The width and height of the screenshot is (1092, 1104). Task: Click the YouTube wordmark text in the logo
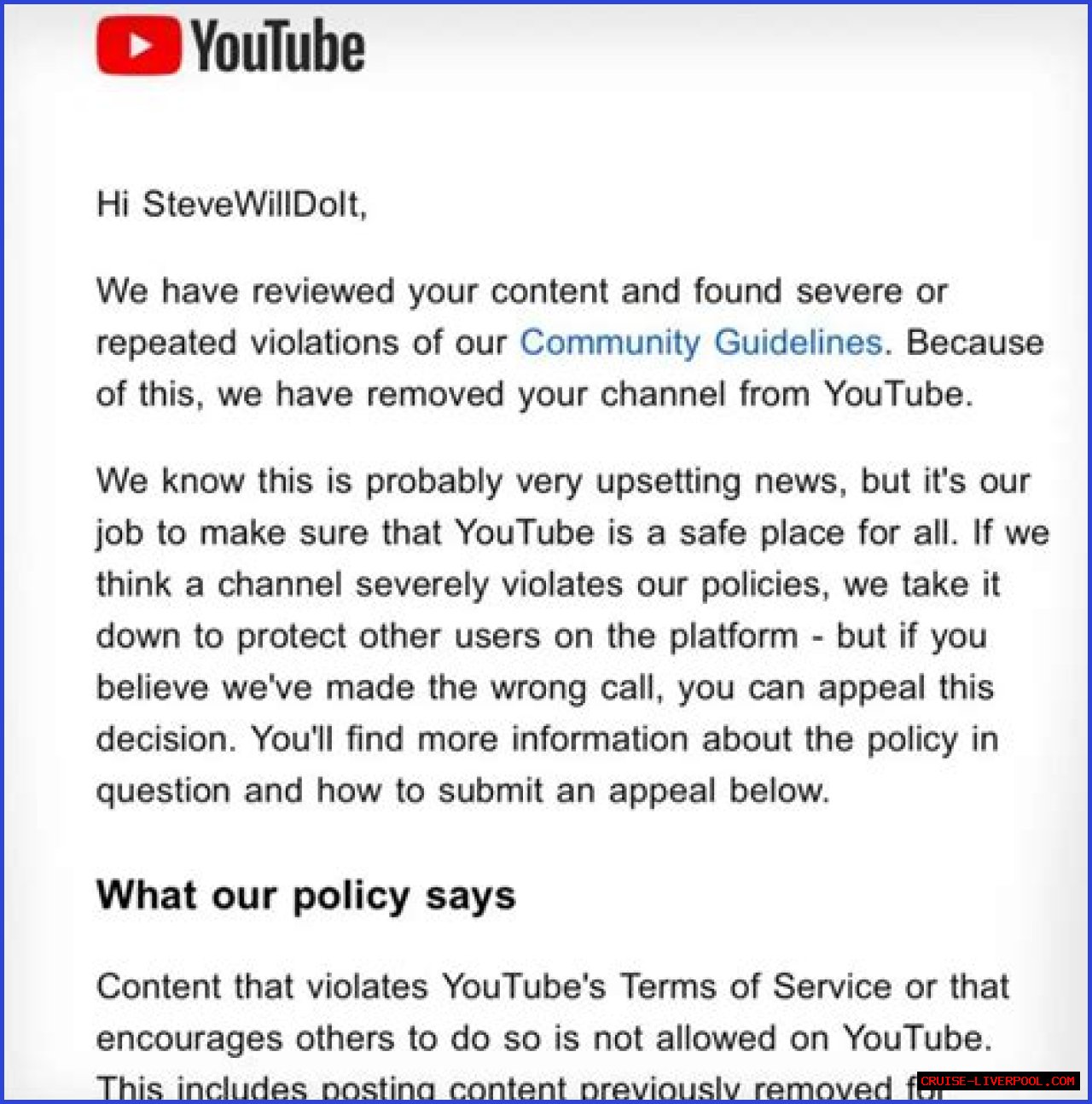pyautogui.click(x=278, y=47)
